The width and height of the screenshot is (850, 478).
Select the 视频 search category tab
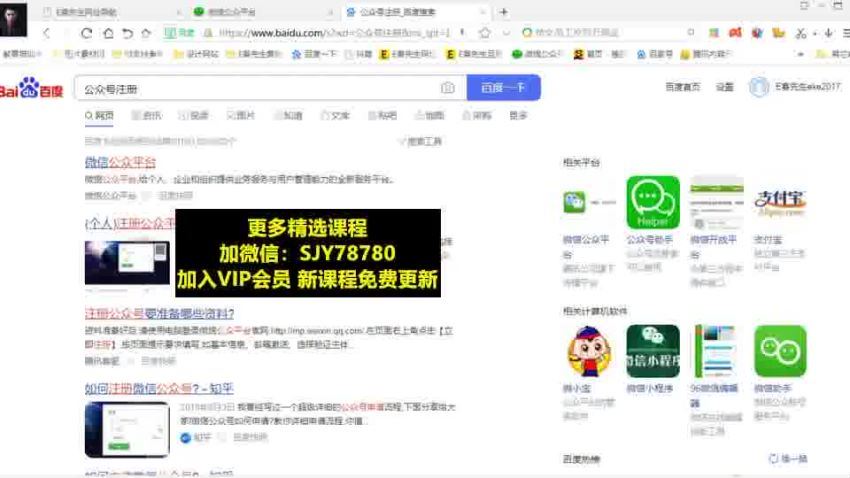coord(194,115)
